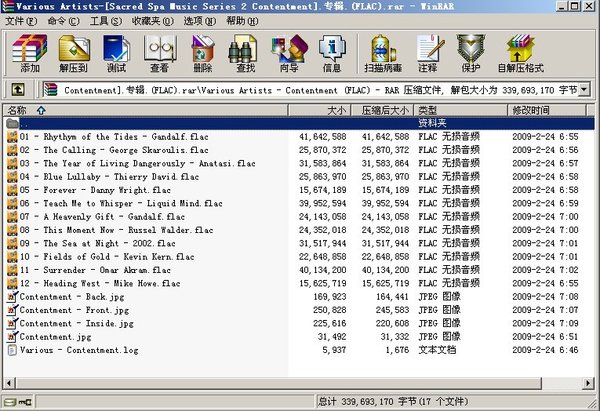Sort by 压缩后大小 column header
This screenshot has height=411, width=600.
382,111
